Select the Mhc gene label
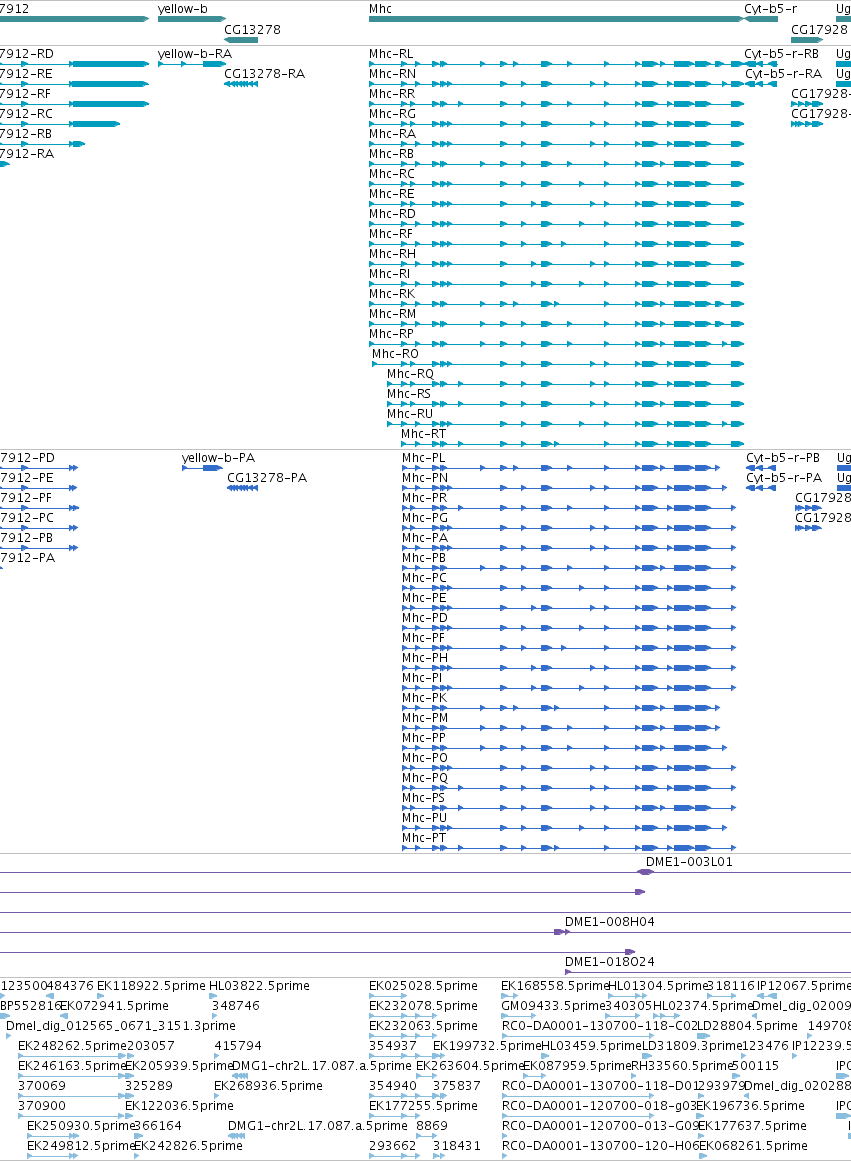The image size is (851, 1161). pyautogui.click(x=380, y=9)
